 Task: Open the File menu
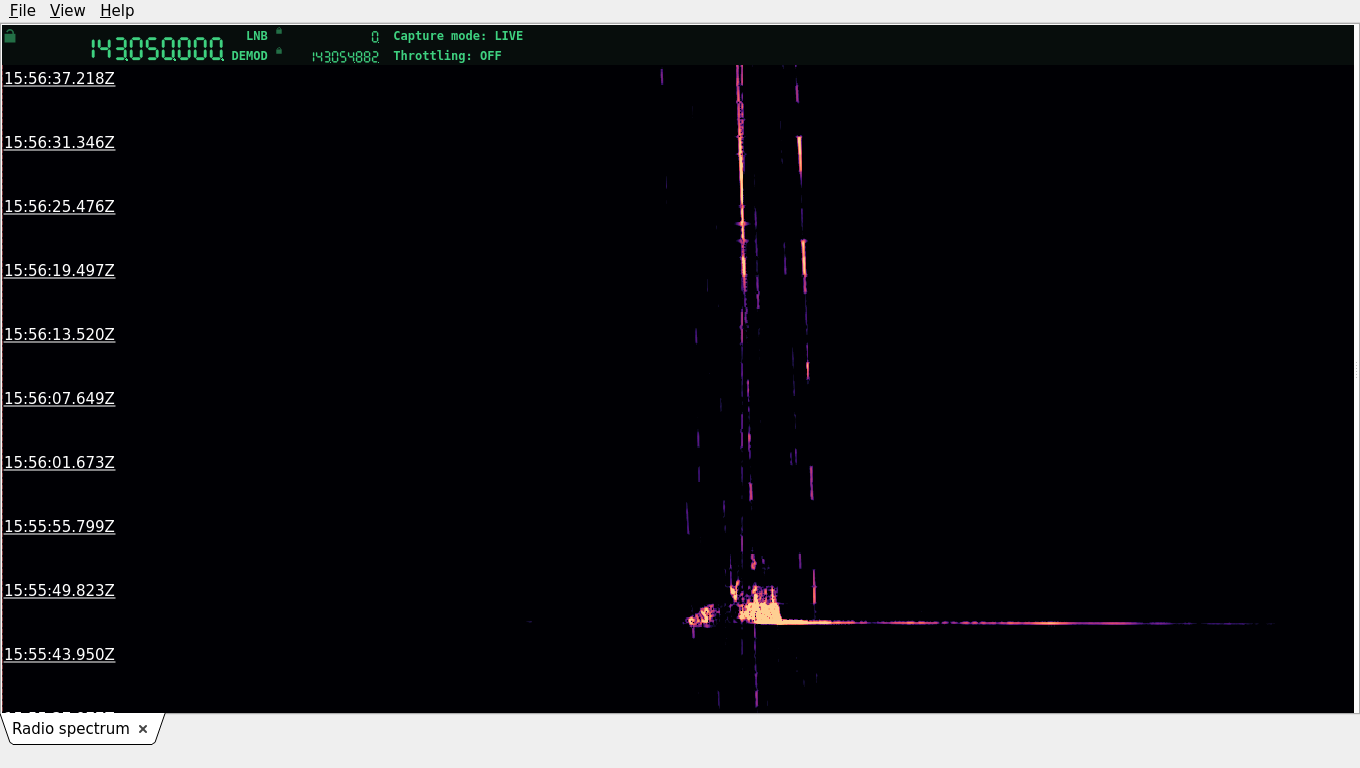[x=22, y=10]
